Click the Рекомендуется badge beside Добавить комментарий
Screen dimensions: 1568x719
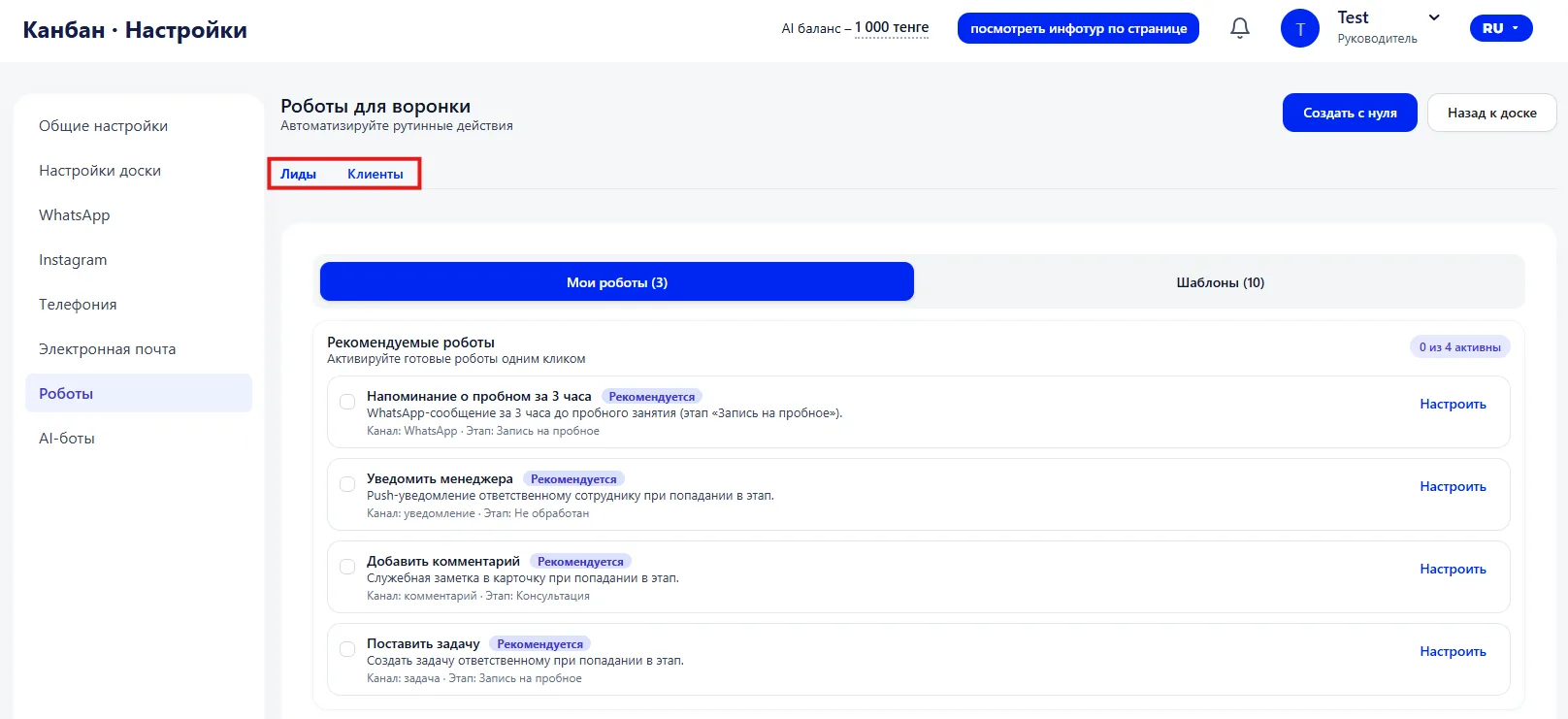(580, 562)
